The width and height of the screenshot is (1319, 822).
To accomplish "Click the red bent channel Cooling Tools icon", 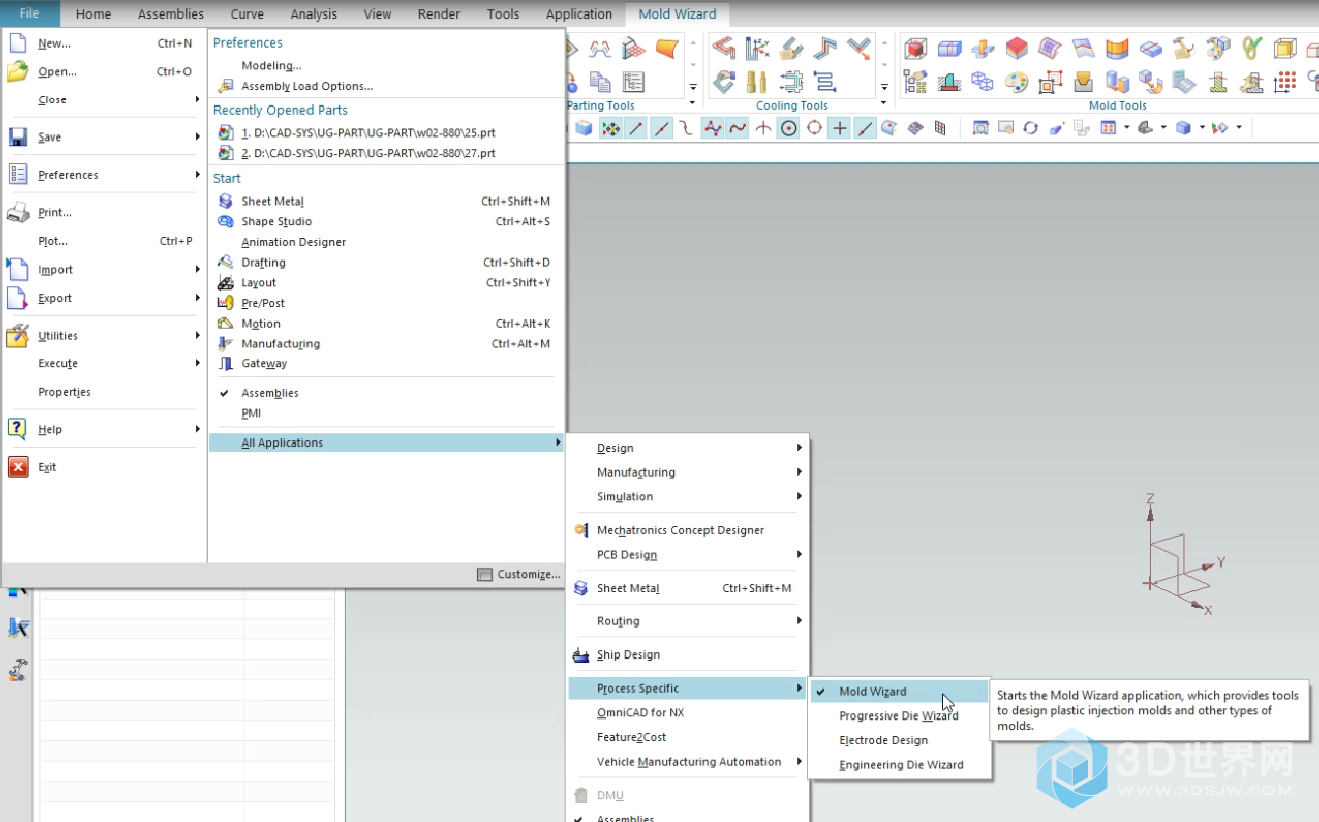I will [724, 48].
